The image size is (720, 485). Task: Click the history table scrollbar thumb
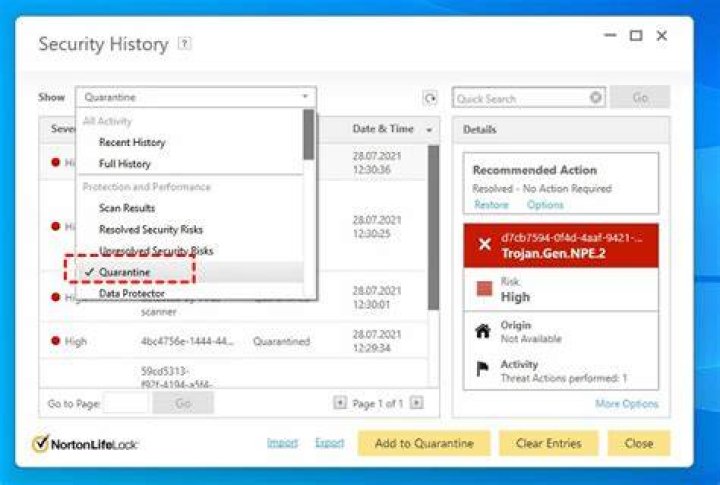click(x=433, y=227)
